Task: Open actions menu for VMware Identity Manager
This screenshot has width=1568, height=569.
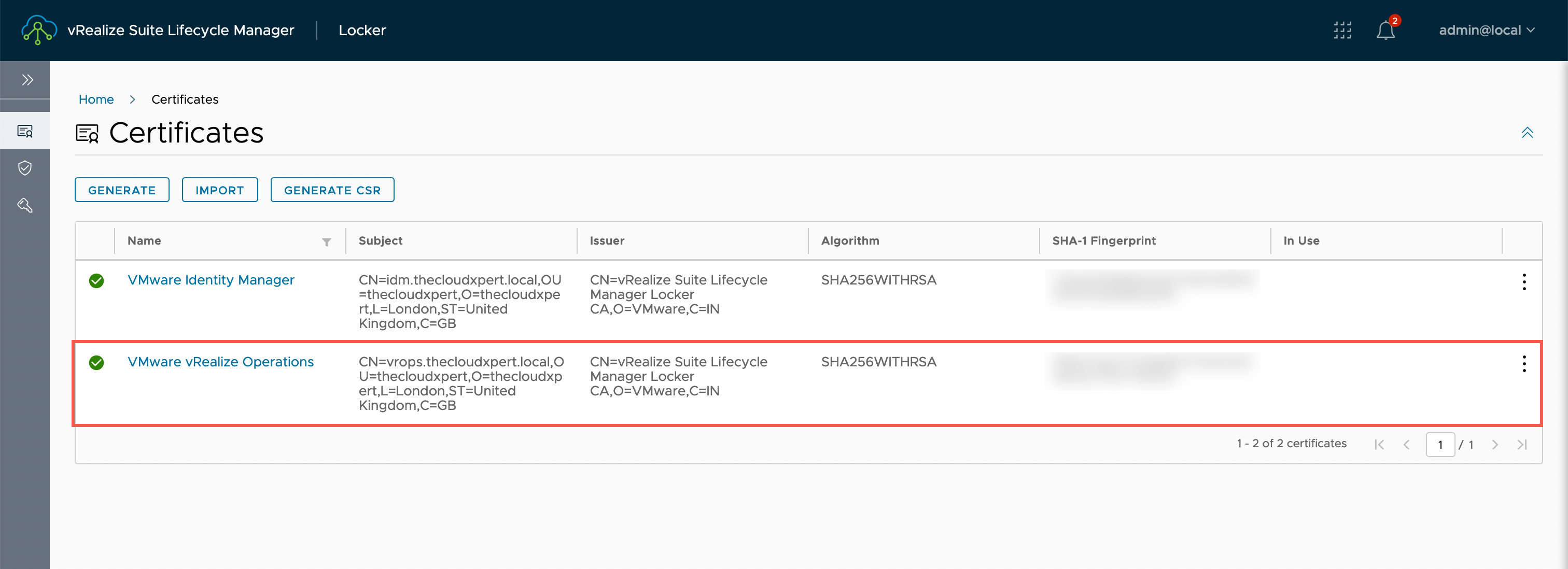Action: 1523,282
